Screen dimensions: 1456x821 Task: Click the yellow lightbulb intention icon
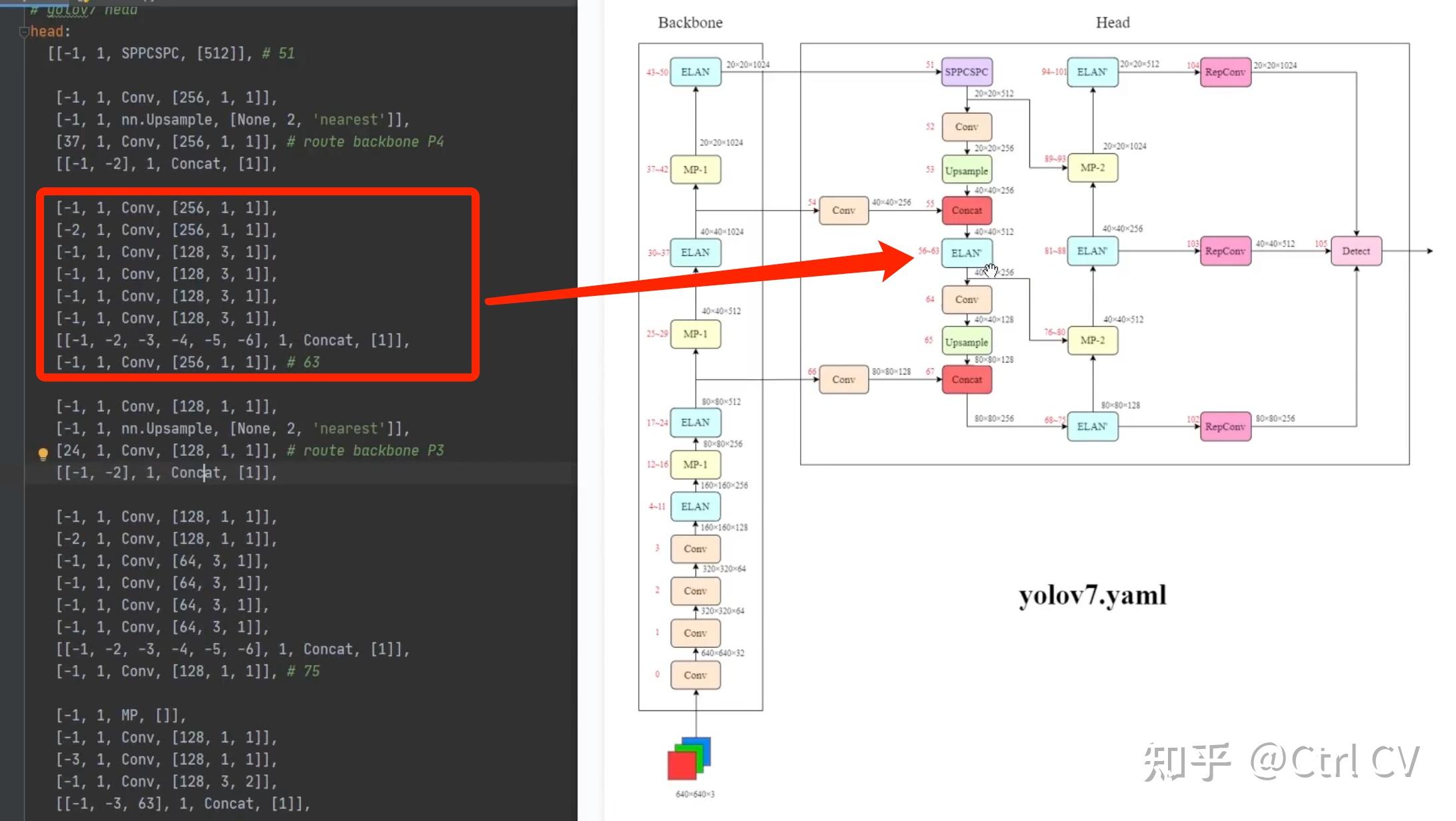pos(43,454)
